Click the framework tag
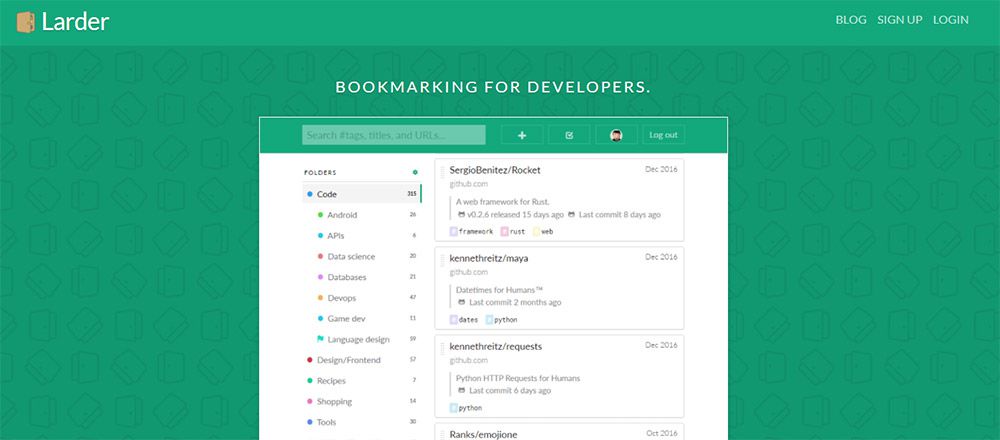The height and width of the screenshot is (440, 1000). [x=471, y=231]
